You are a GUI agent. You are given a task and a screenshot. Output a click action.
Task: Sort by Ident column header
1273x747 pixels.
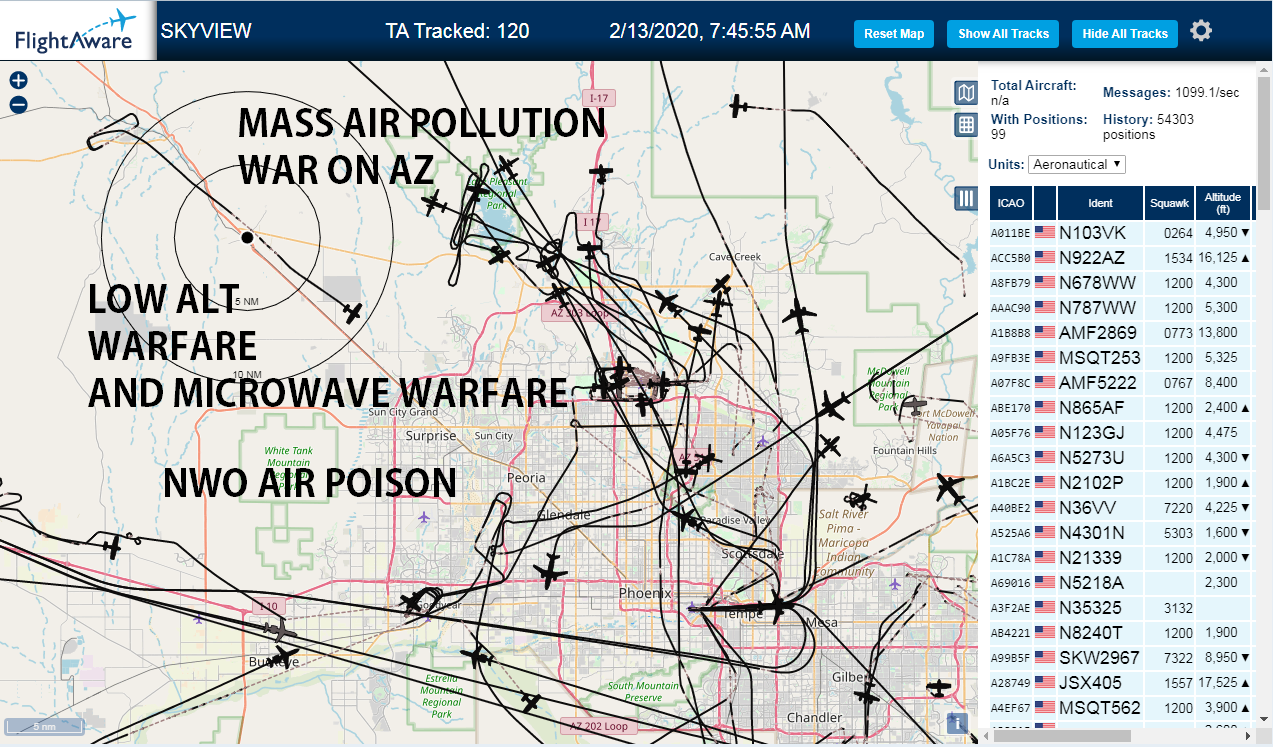pos(1100,203)
